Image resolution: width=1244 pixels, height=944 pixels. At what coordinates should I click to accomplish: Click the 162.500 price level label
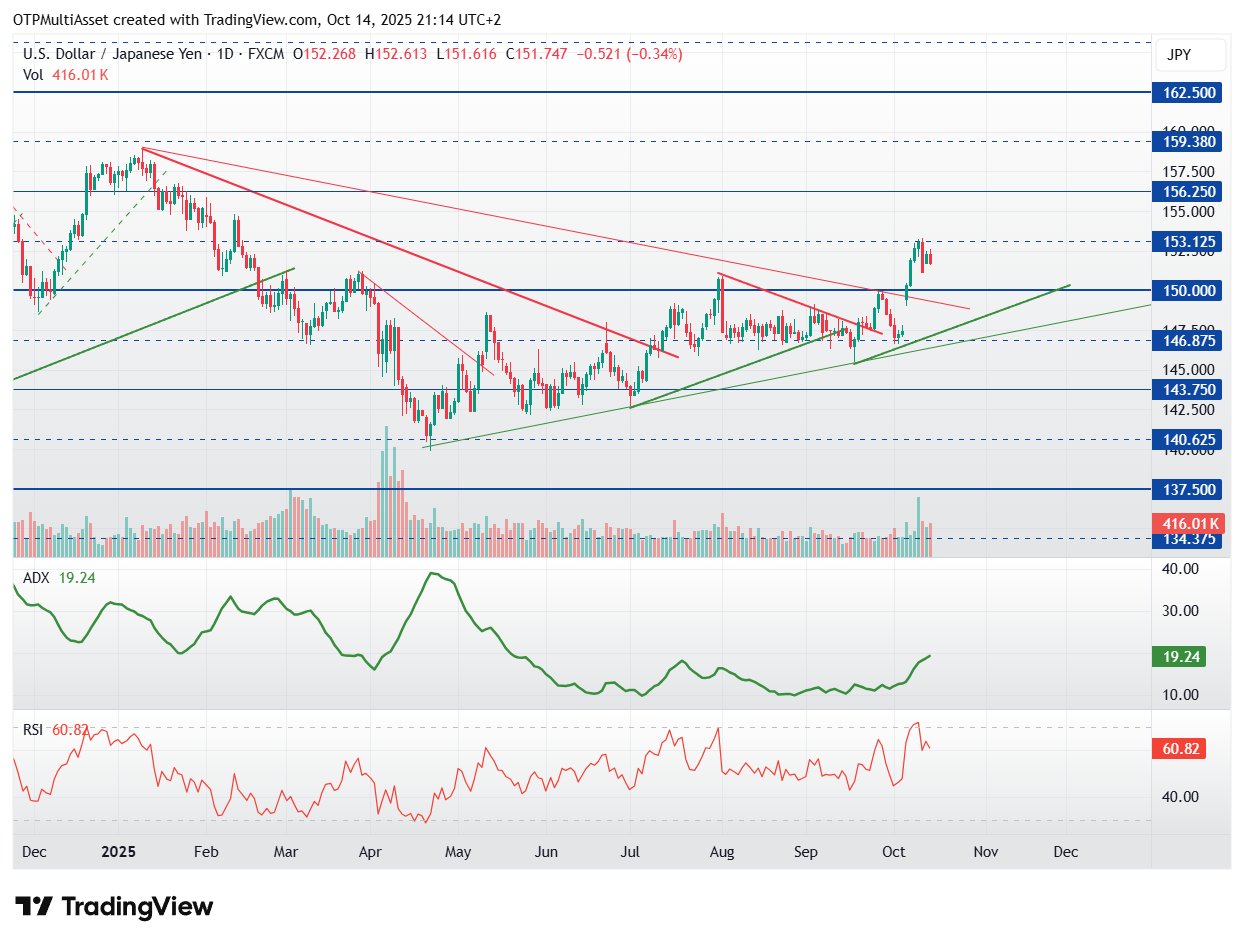coord(1189,92)
